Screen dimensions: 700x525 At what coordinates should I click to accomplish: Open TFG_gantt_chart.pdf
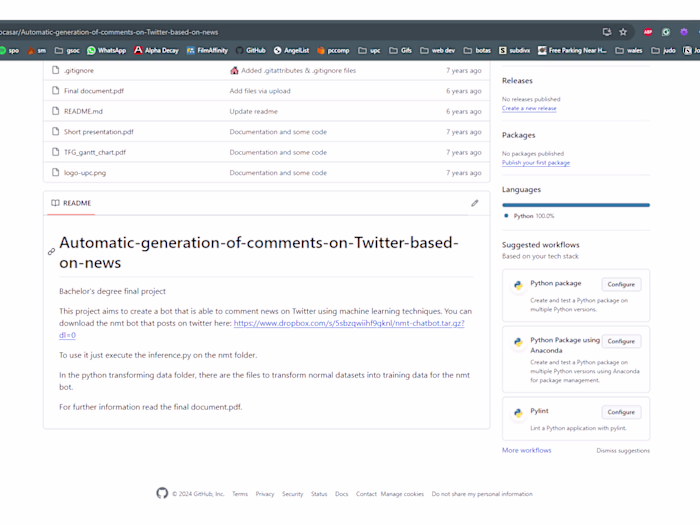coord(95,153)
